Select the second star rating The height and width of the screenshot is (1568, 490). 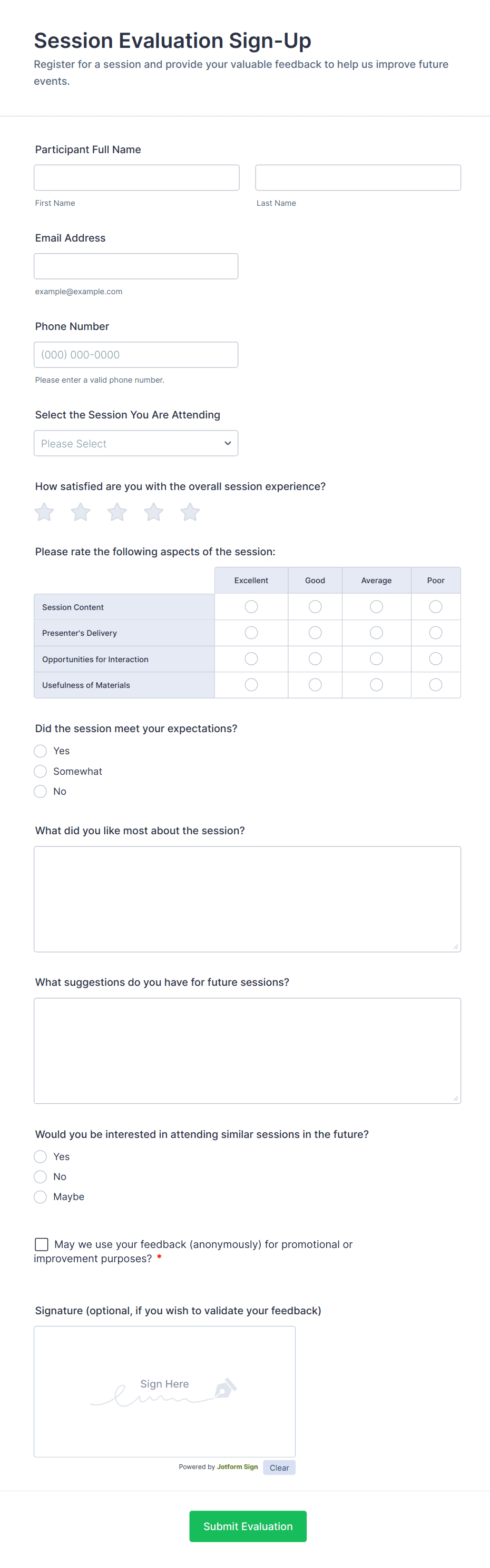tap(81, 512)
